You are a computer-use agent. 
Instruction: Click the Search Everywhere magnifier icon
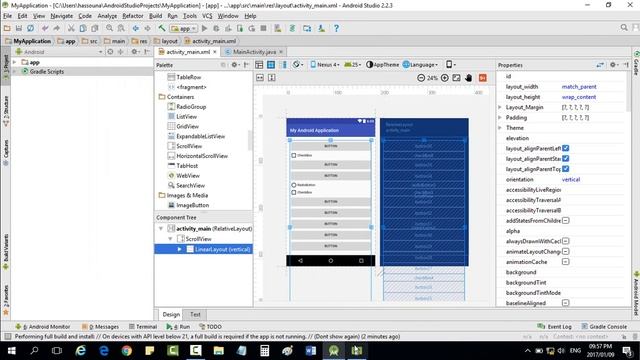(x=624, y=27)
